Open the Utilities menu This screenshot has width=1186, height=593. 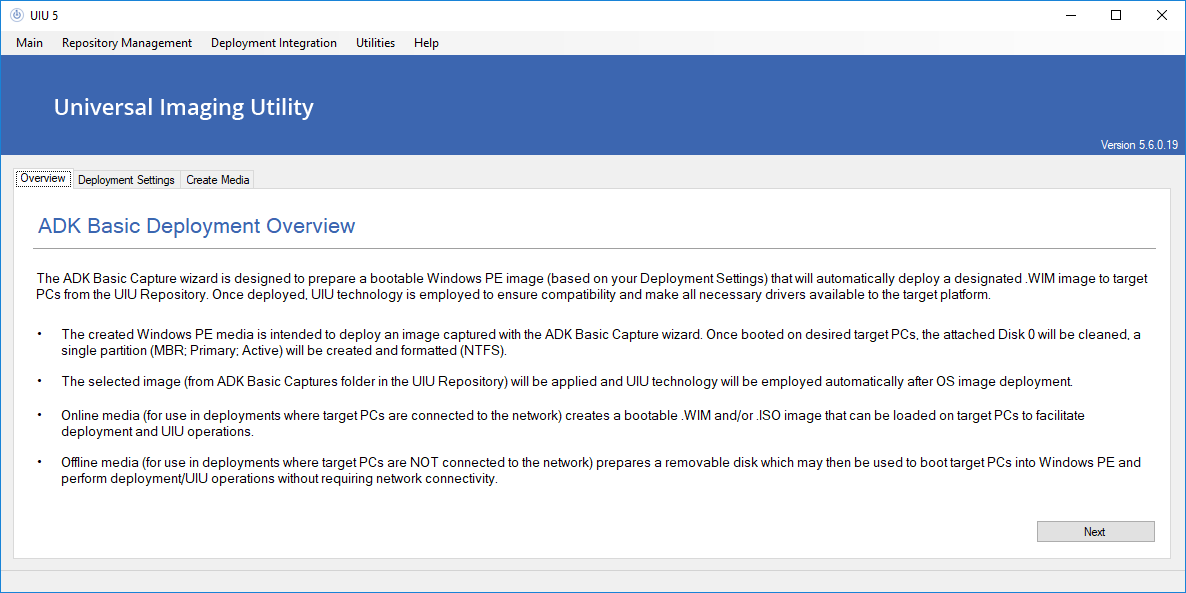coord(375,43)
